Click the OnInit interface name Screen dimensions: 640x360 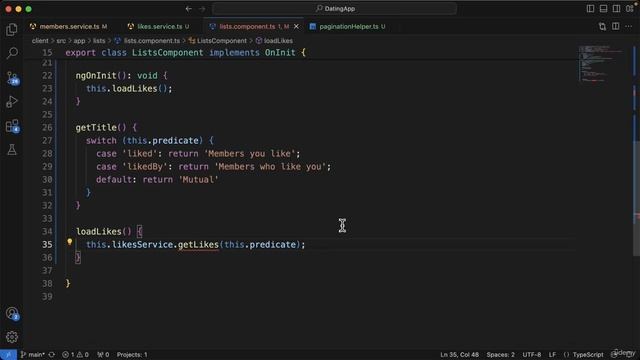[x=280, y=53]
